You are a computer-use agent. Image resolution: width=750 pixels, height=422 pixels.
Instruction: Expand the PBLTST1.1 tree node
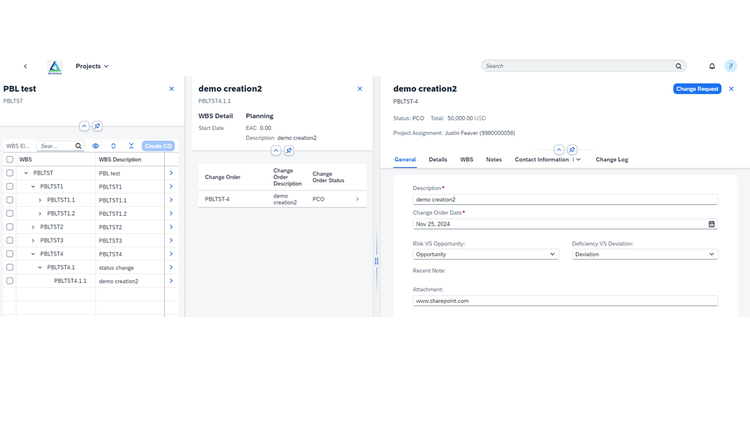pyautogui.click(x=40, y=200)
